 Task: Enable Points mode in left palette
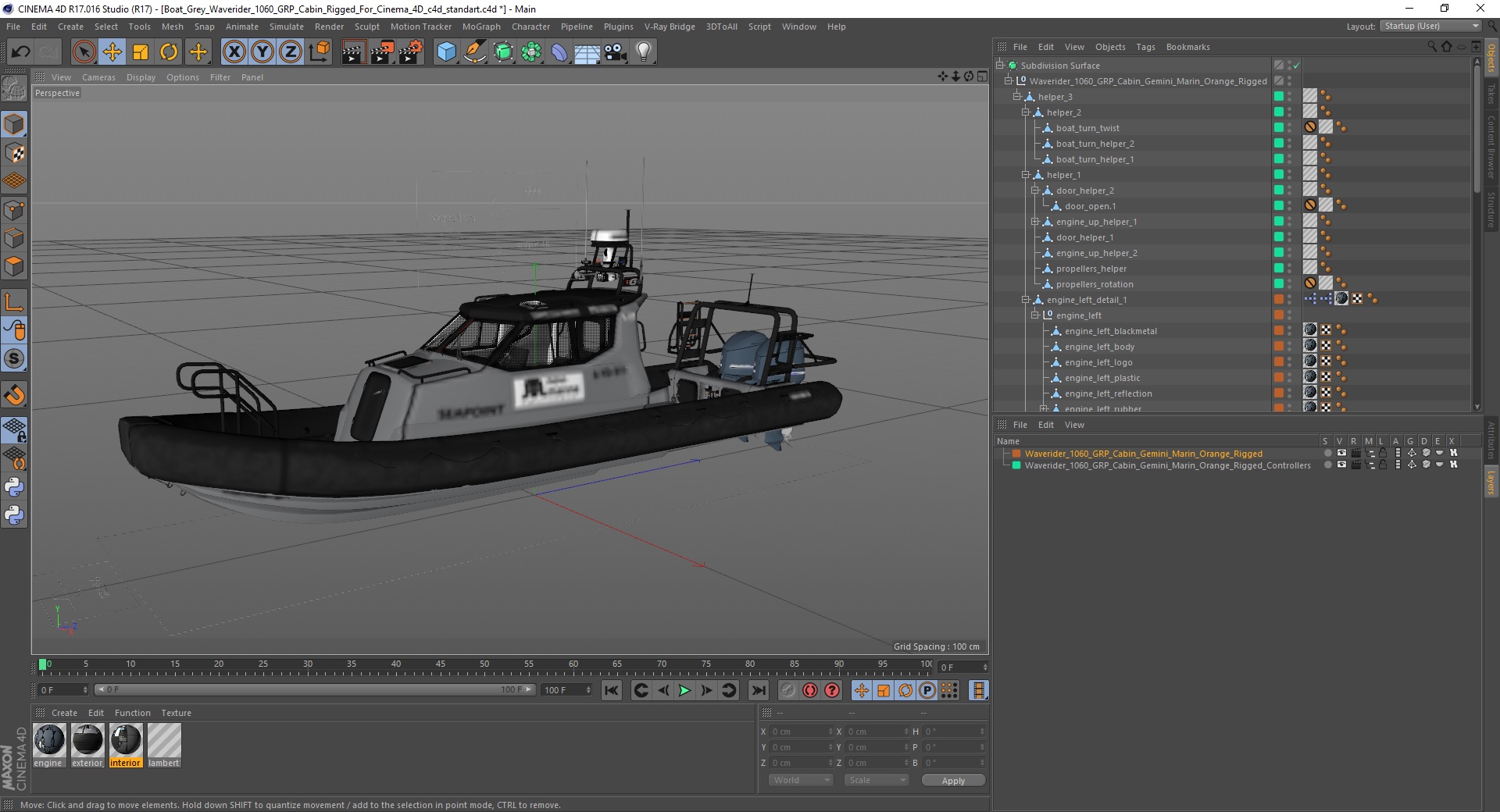pyautogui.click(x=14, y=209)
